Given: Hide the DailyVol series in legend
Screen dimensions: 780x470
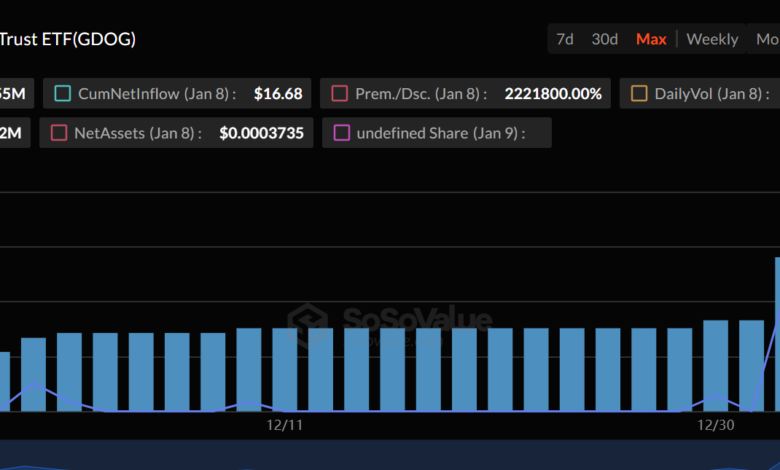Looking at the screenshot, I should click(639, 94).
